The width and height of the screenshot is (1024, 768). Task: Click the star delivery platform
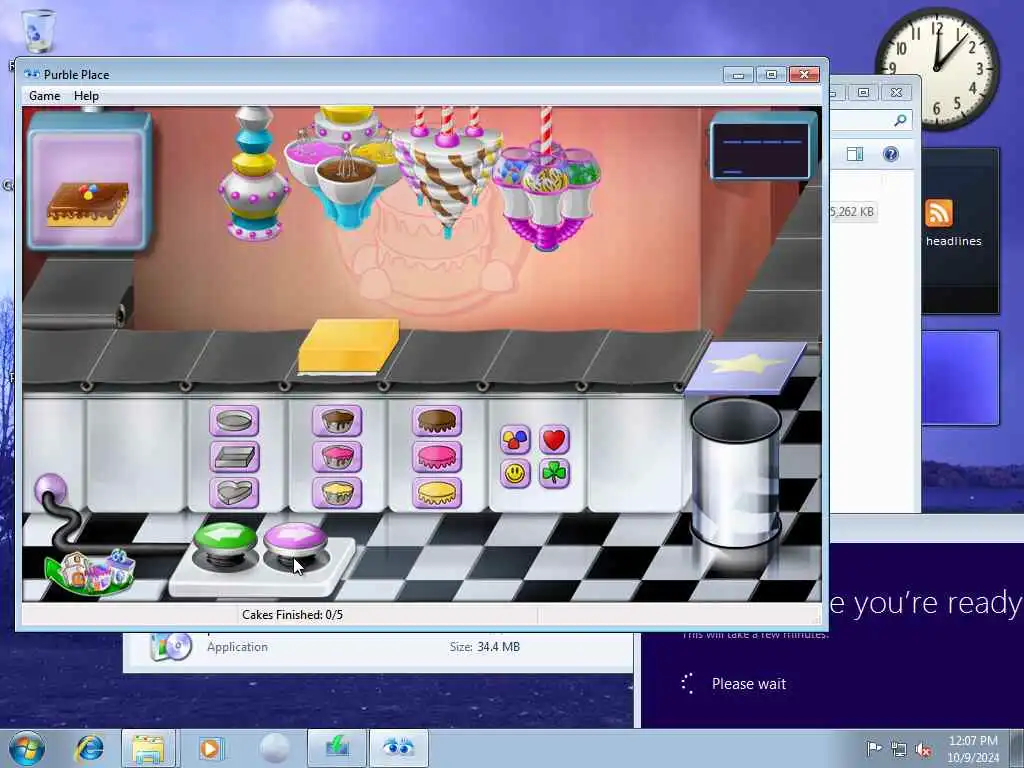(x=745, y=368)
